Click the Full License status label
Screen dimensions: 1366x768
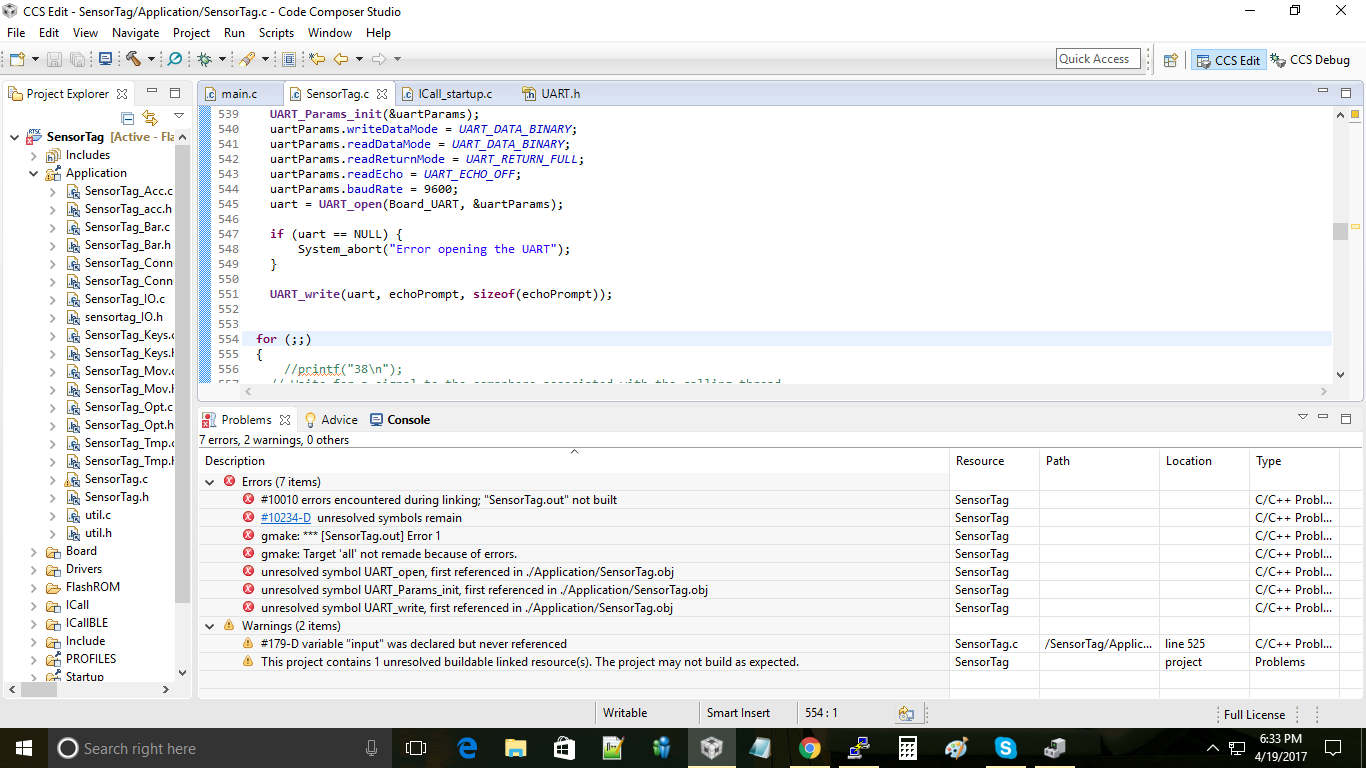tap(1254, 715)
